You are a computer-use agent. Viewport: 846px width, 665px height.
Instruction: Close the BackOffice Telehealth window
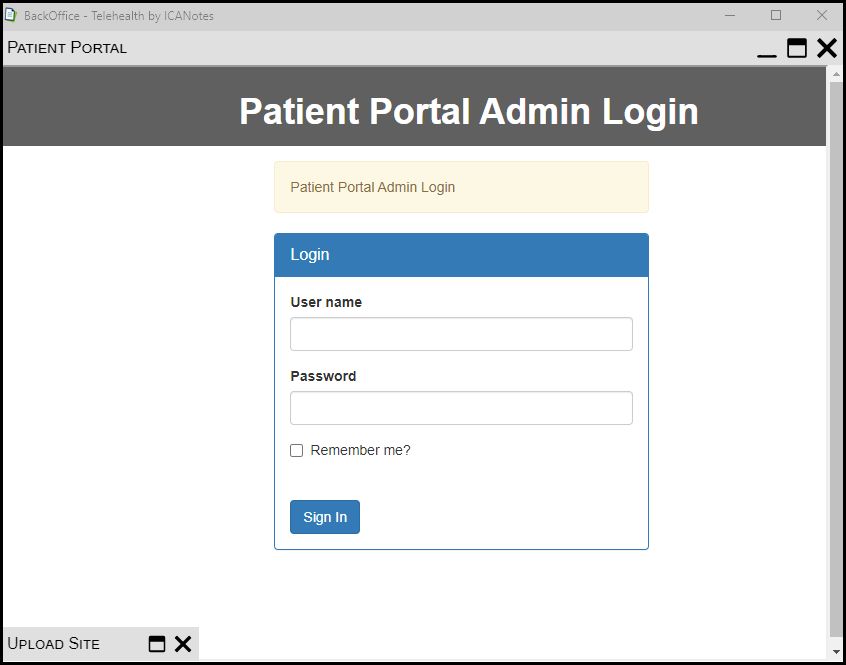pos(822,15)
